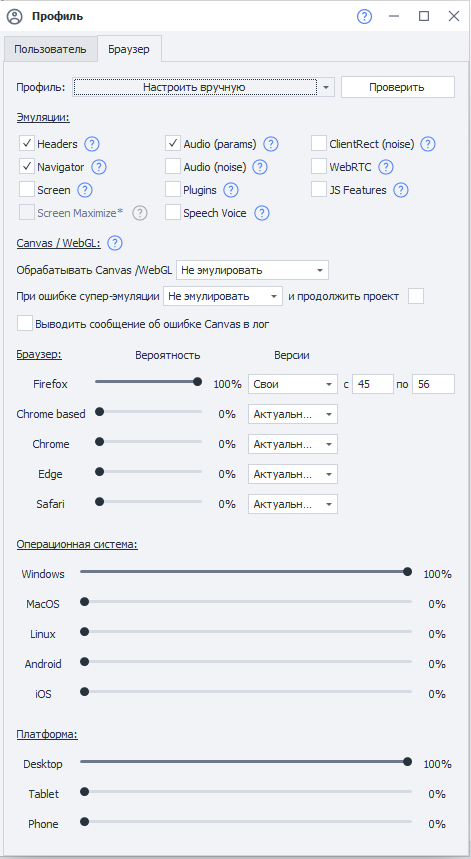Viewport: 471px width, 859px height.
Task: Click help icon beside Canvas / WebGL heading
Action: point(114,243)
